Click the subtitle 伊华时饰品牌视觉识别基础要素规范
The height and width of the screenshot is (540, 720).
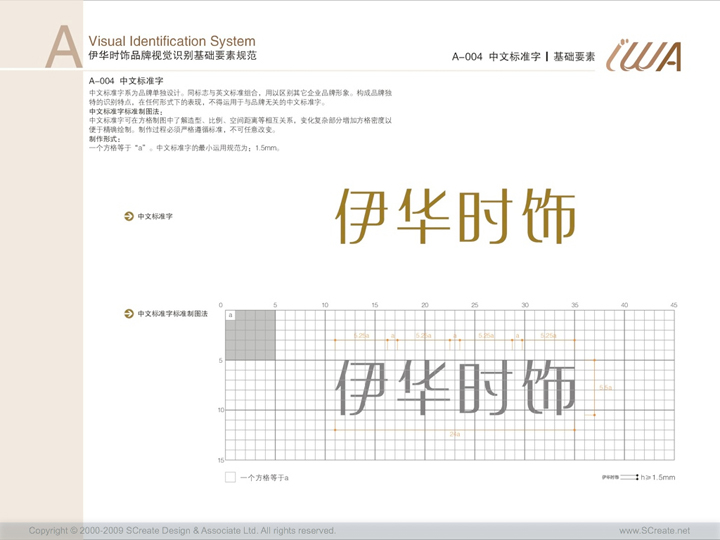(172, 56)
